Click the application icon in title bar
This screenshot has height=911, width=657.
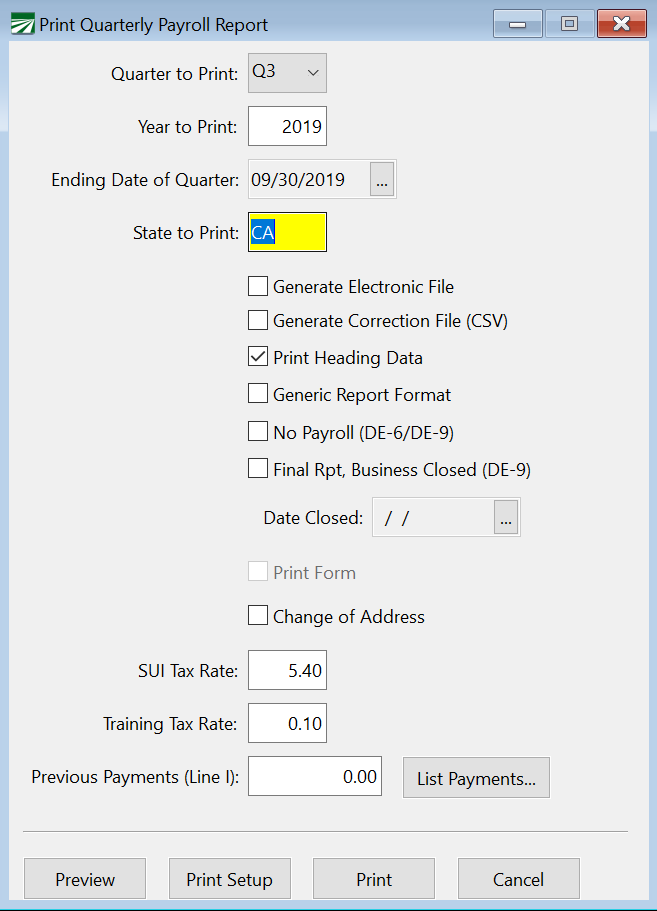[x=20, y=25]
